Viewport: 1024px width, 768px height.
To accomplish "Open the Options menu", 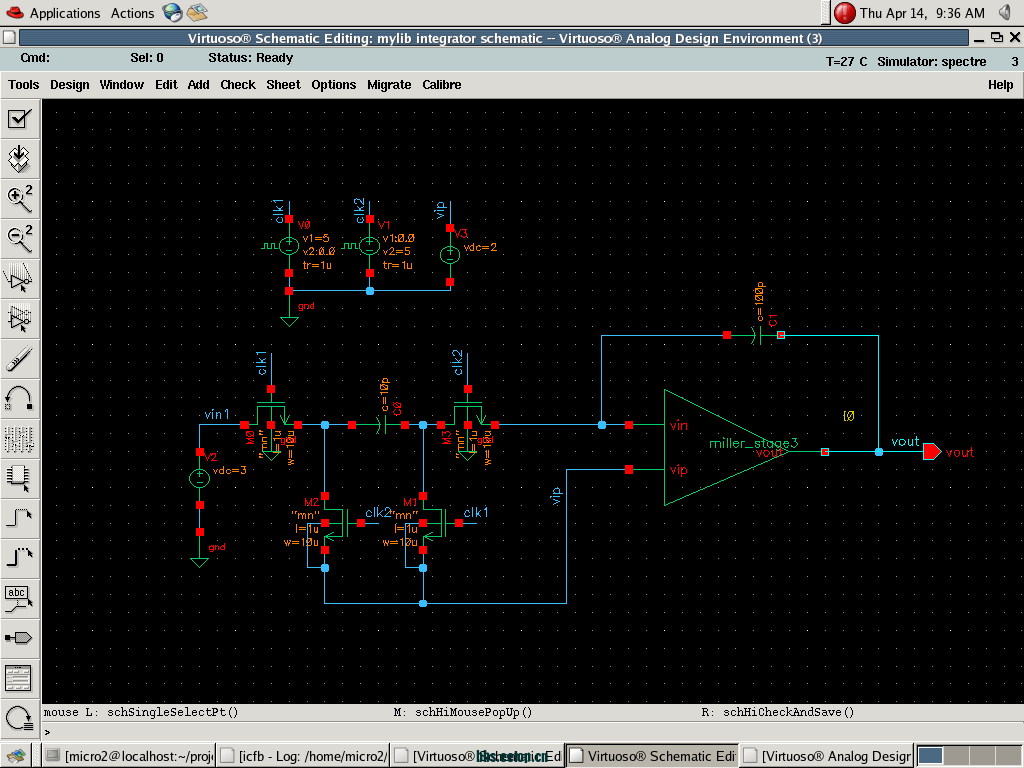I will (x=334, y=85).
